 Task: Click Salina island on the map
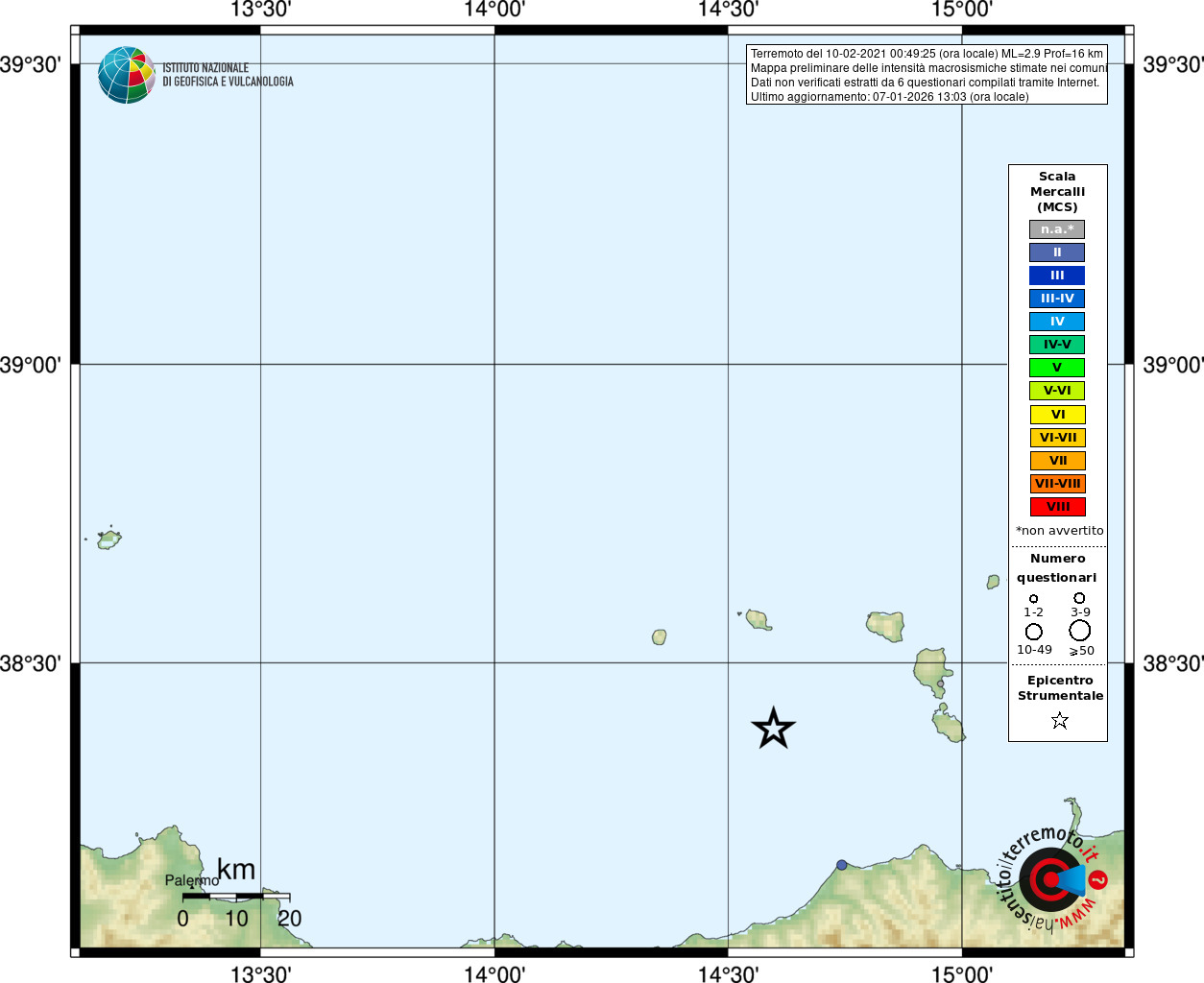pos(885,626)
